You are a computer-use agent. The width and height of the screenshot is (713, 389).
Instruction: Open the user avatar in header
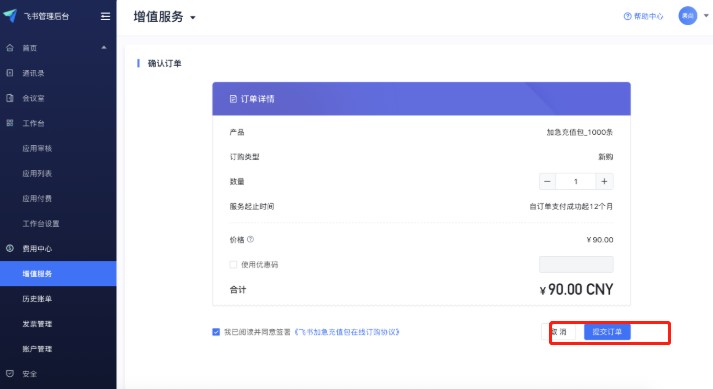[x=688, y=16]
